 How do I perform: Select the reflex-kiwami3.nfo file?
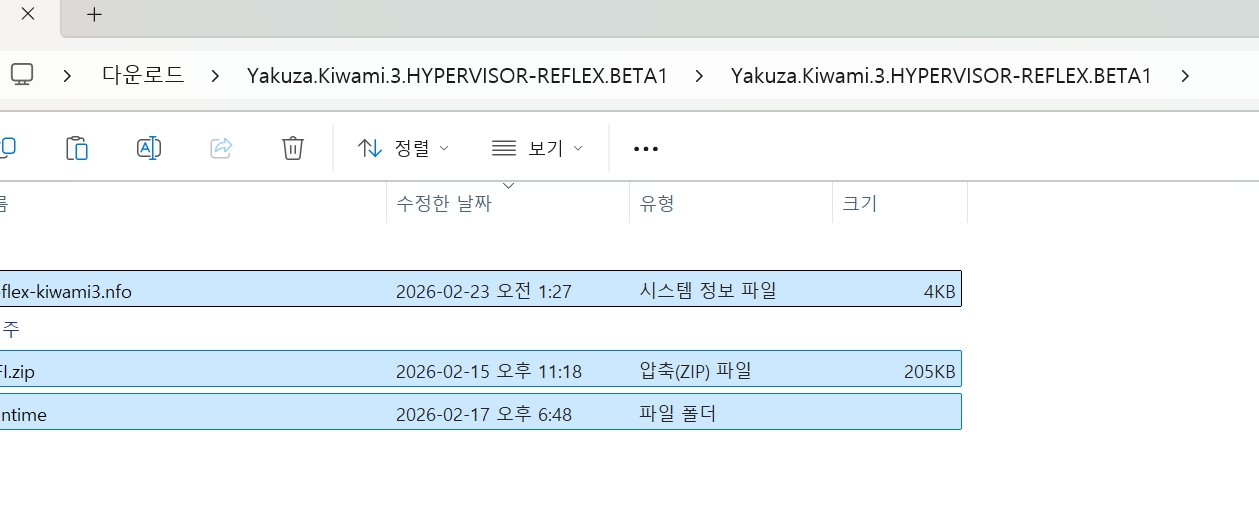66,291
